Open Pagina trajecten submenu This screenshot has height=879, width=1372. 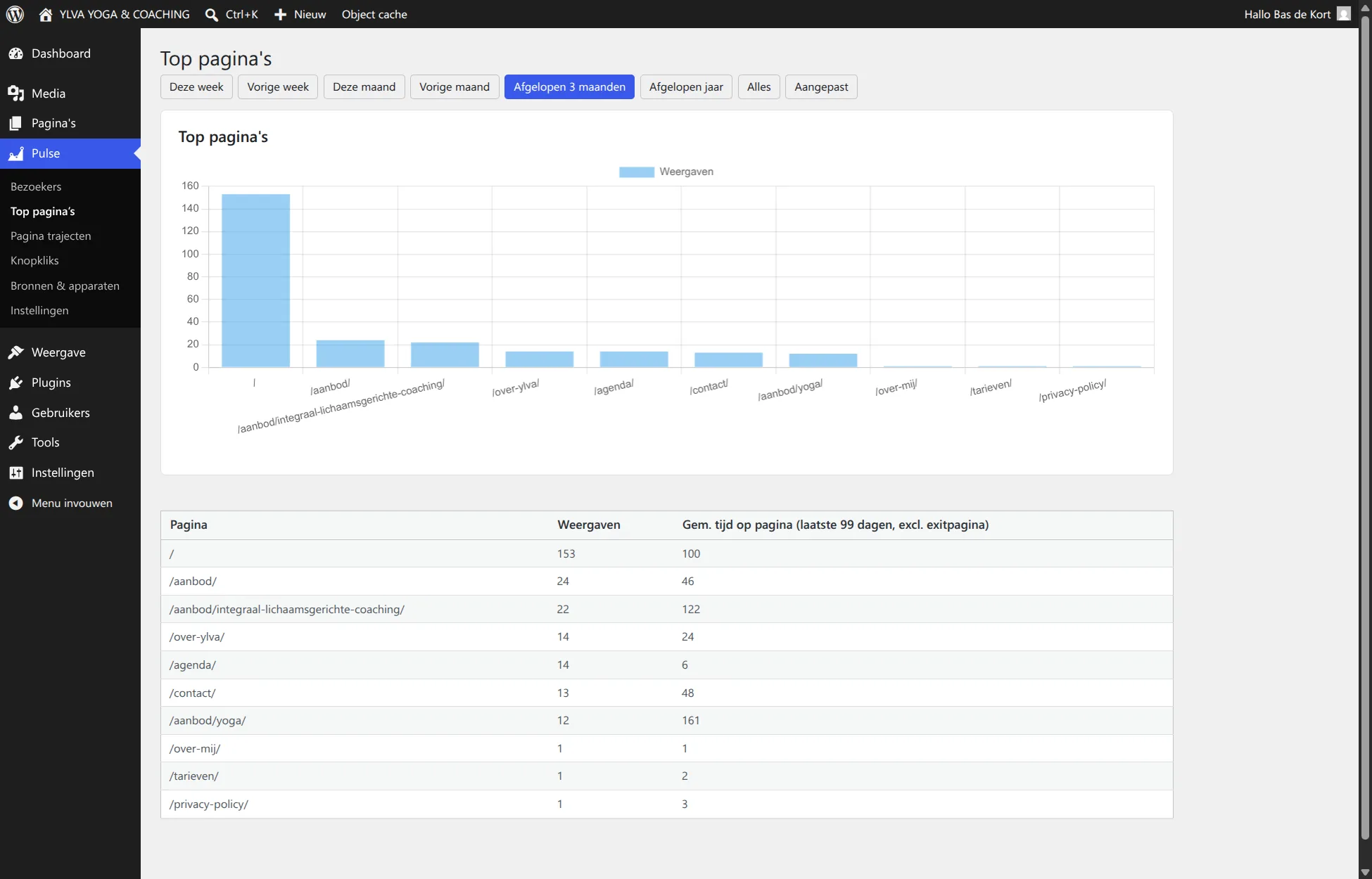[x=51, y=236]
